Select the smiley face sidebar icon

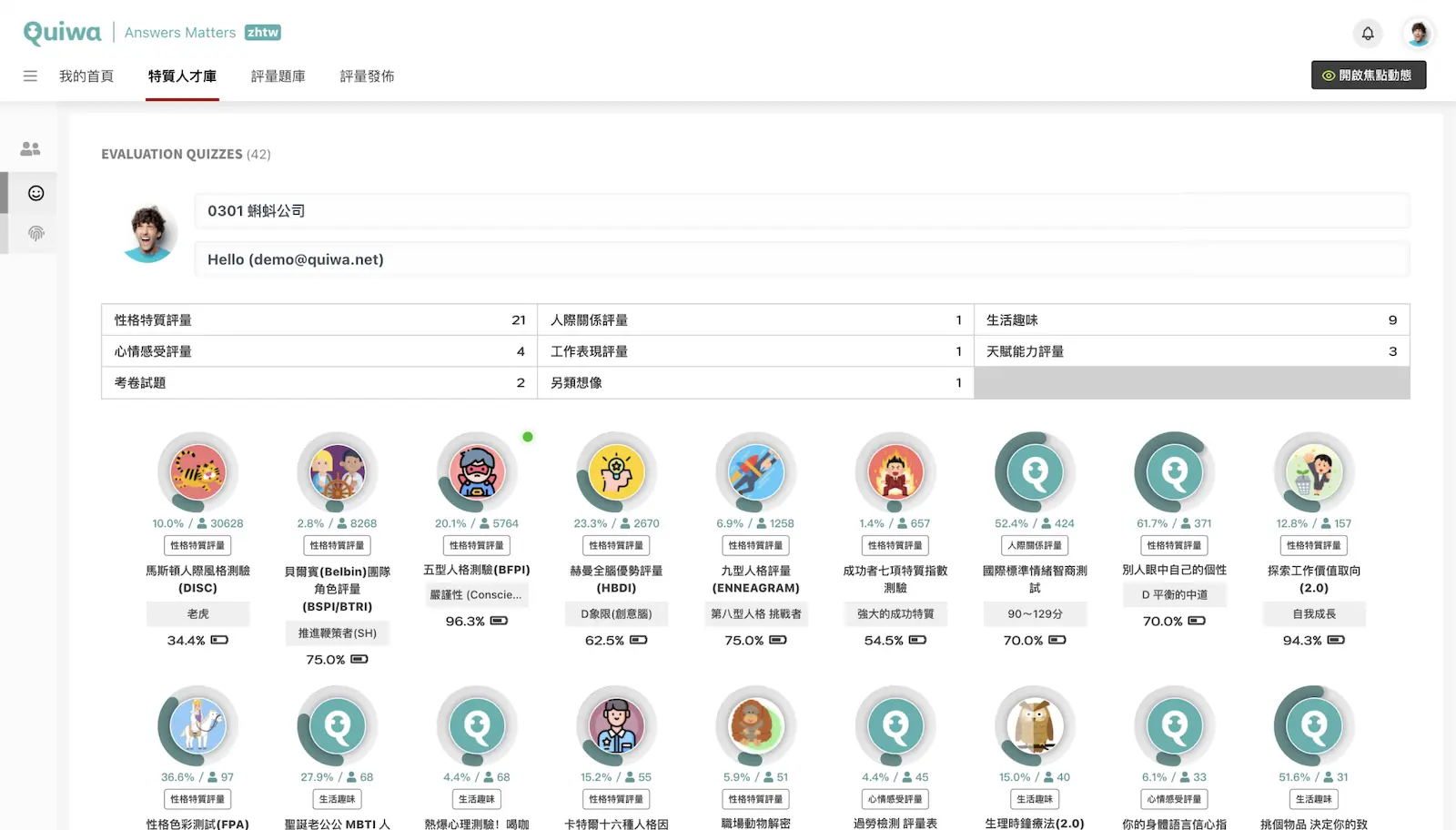pos(35,193)
